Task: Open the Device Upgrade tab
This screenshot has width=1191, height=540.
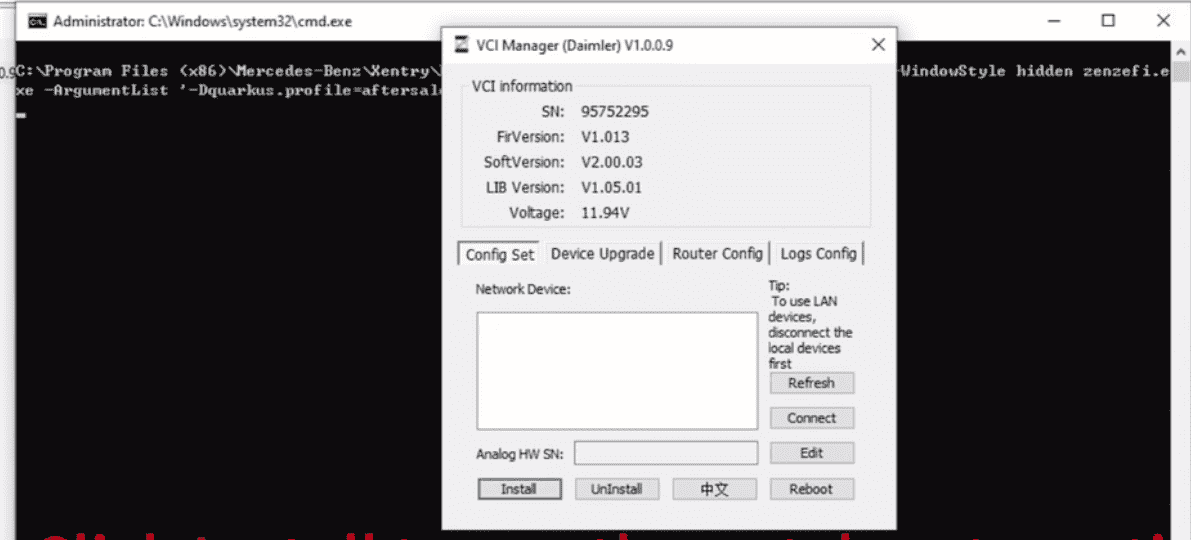Action: pyautogui.click(x=602, y=254)
